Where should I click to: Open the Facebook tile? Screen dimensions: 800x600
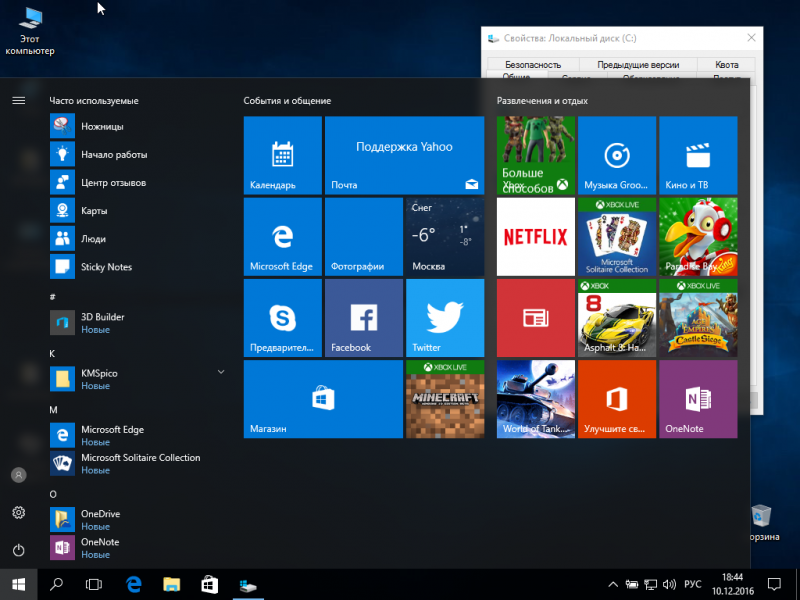pyautogui.click(x=364, y=318)
